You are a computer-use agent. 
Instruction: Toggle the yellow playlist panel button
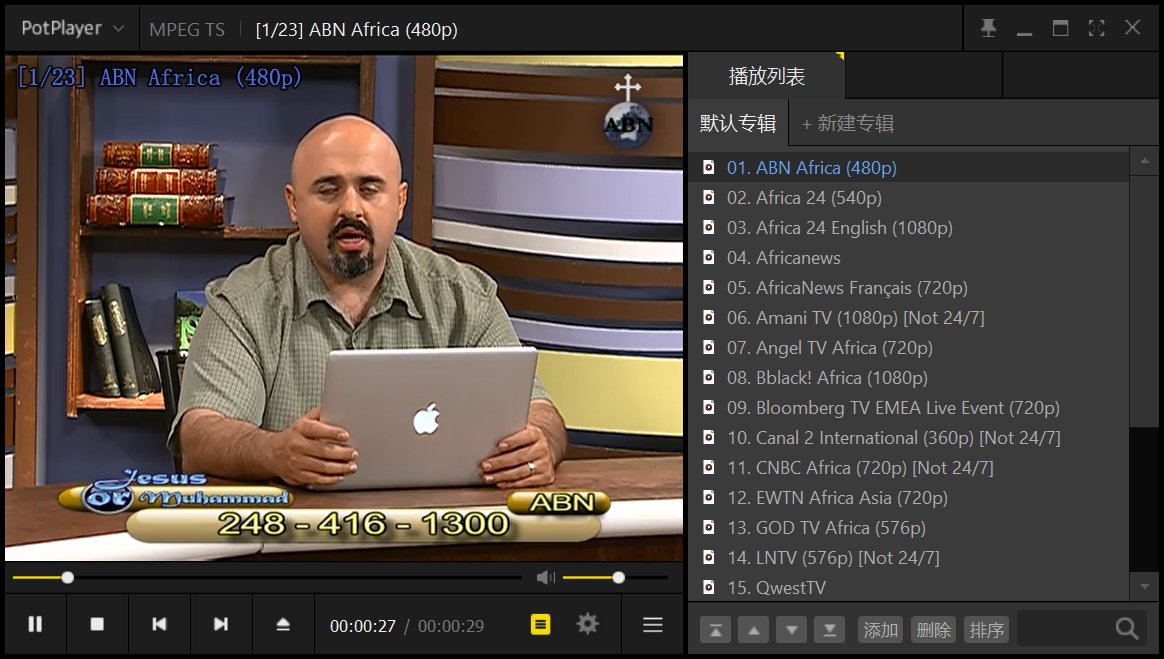(540, 625)
